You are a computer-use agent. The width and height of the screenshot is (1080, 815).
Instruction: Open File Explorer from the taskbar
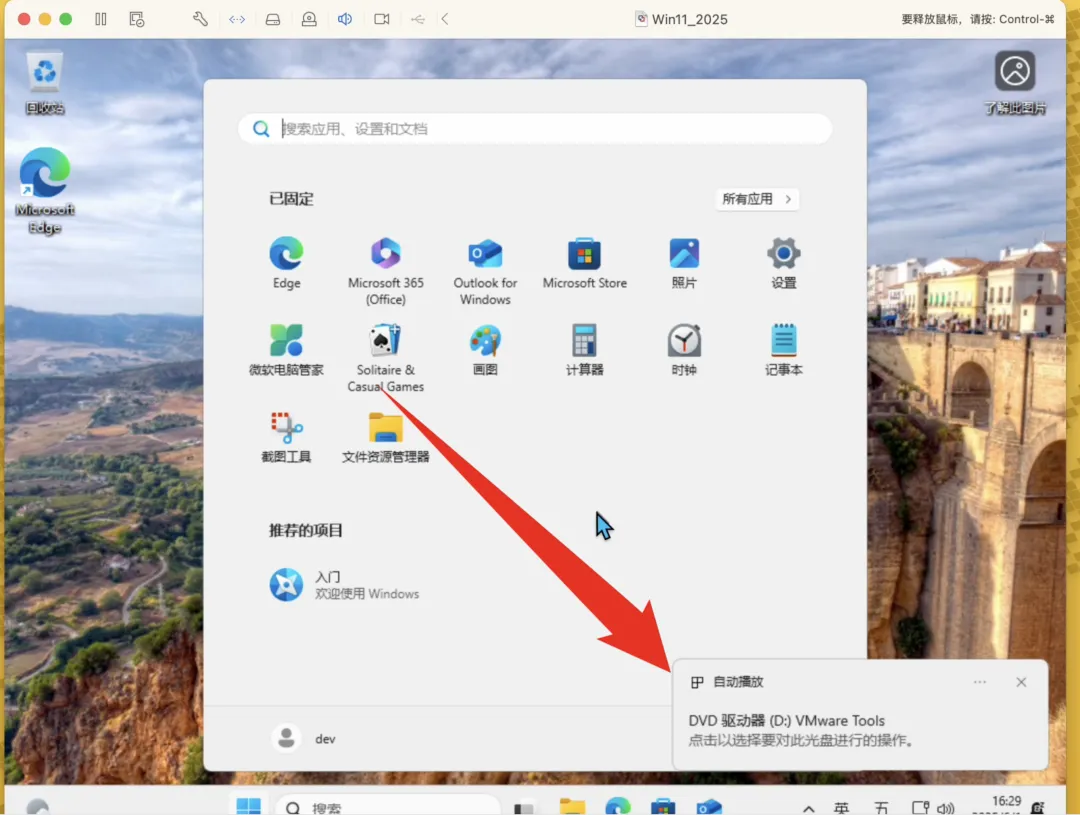tap(572, 806)
